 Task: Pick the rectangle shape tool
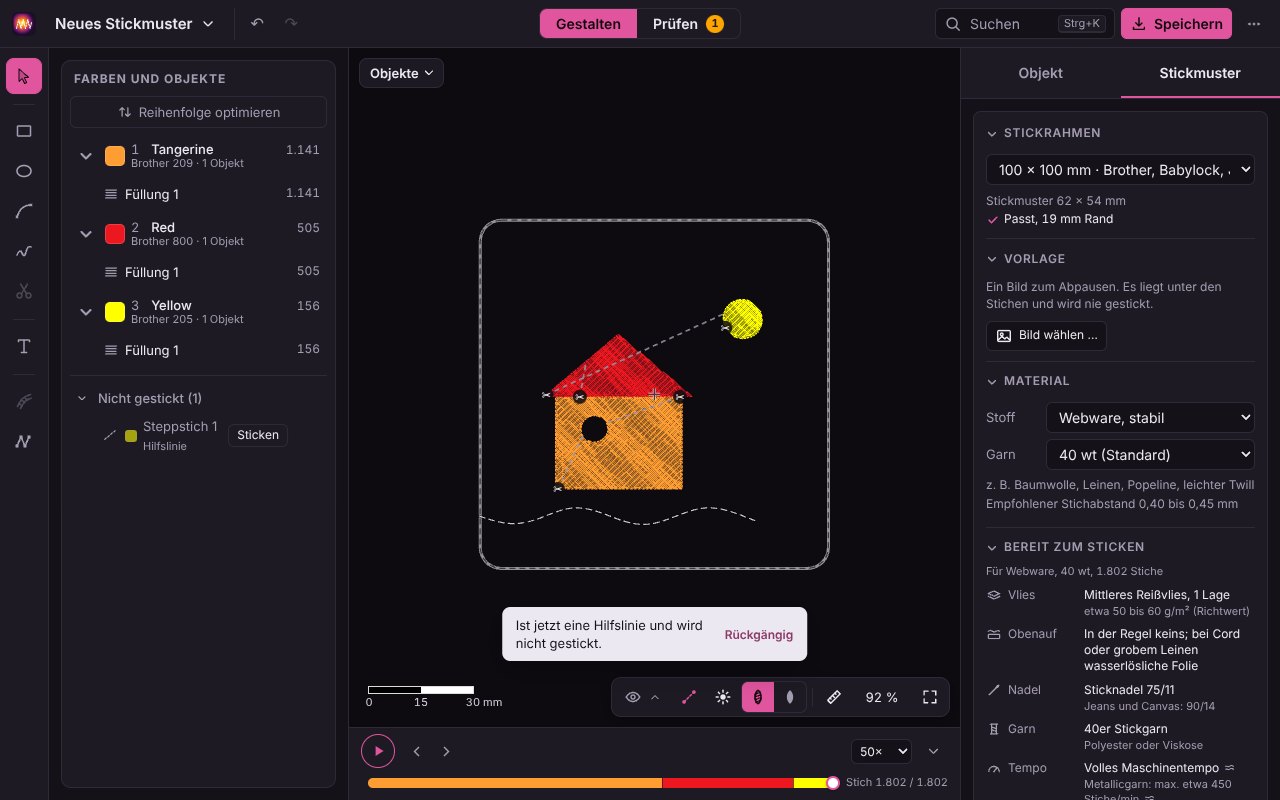tap(24, 131)
